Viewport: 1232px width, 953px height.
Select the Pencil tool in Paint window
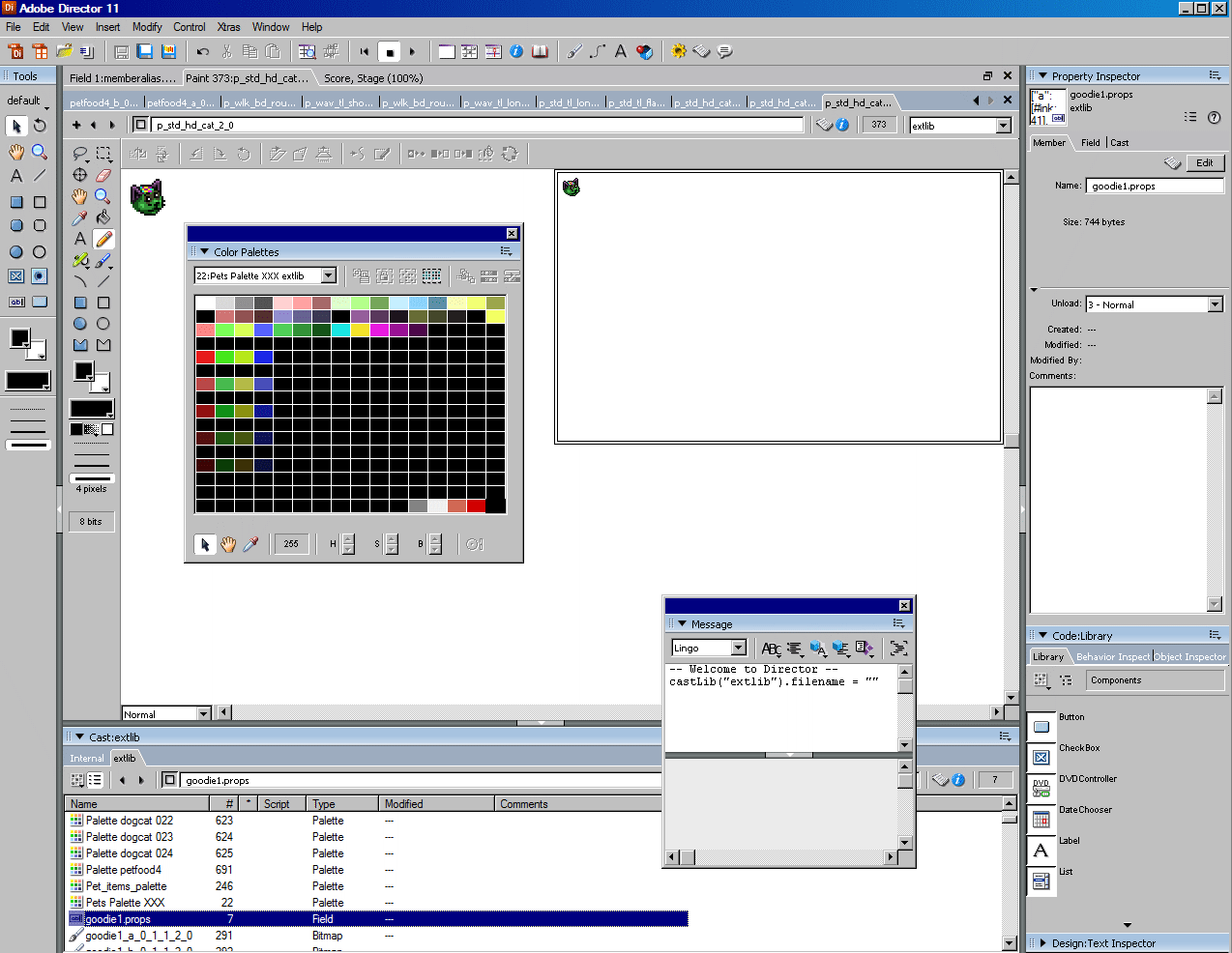click(103, 239)
